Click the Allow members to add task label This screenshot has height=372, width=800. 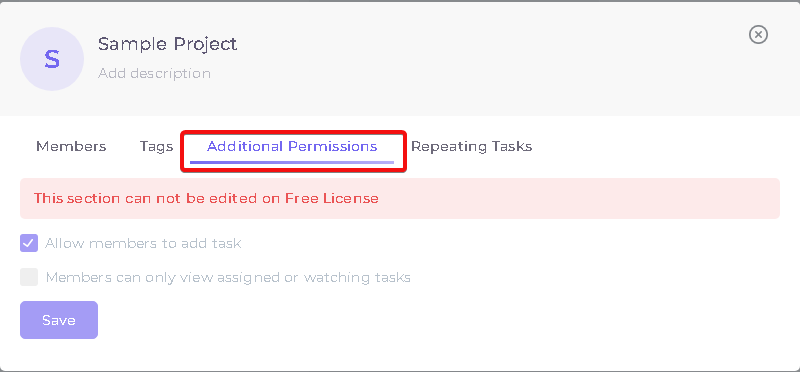[x=143, y=243]
